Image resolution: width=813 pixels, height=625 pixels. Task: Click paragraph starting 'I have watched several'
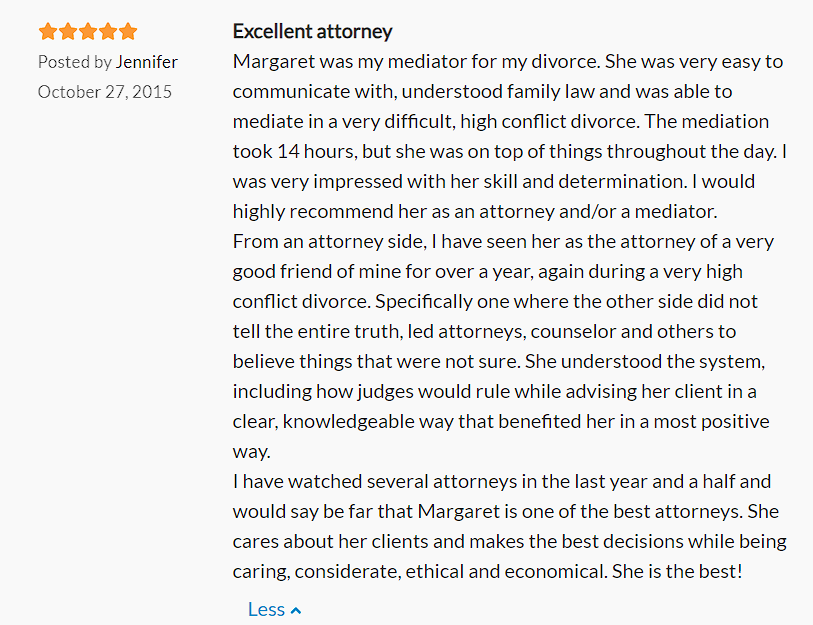pos(510,526)
